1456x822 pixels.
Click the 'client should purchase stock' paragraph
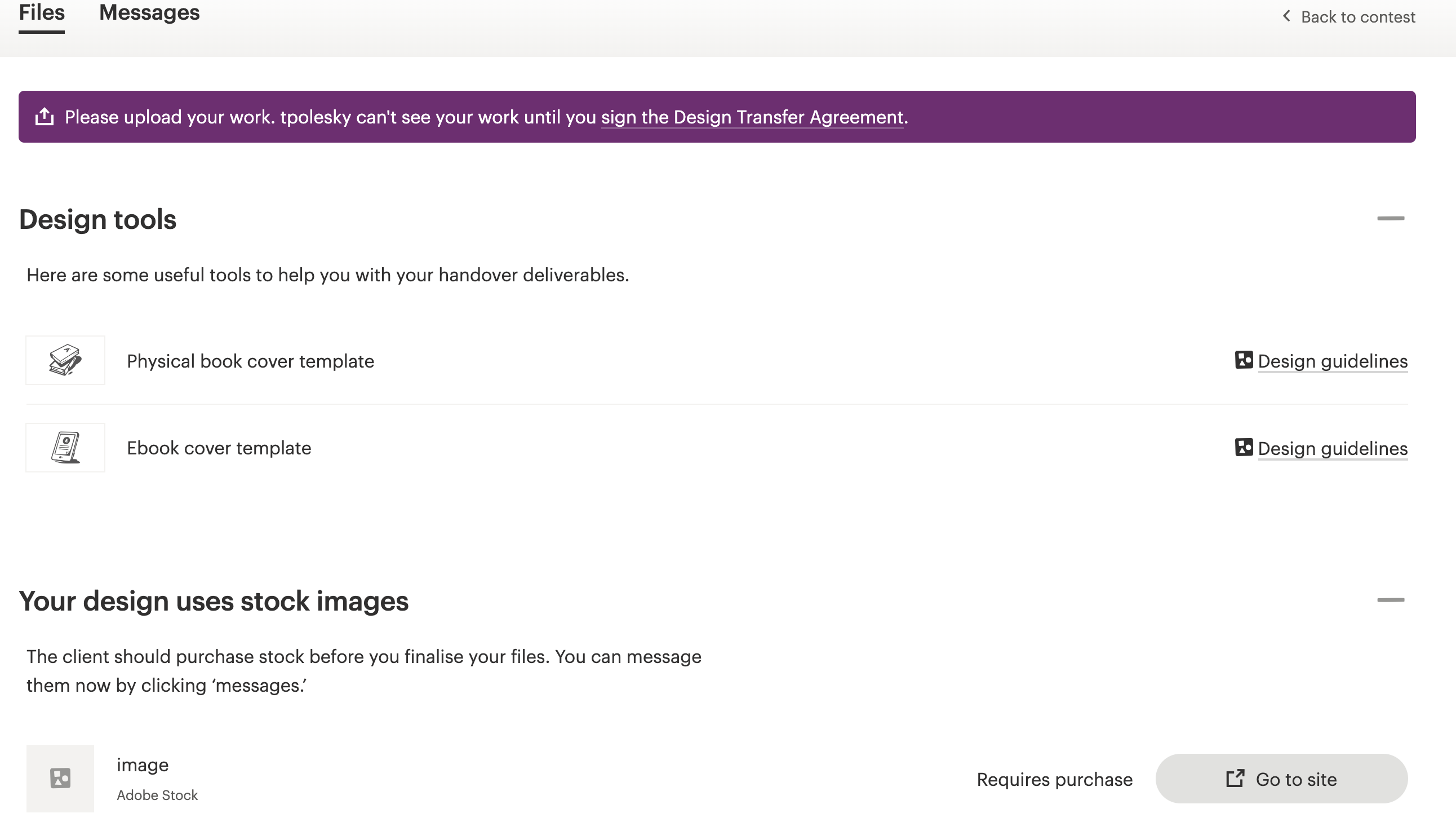coord(364,671)
